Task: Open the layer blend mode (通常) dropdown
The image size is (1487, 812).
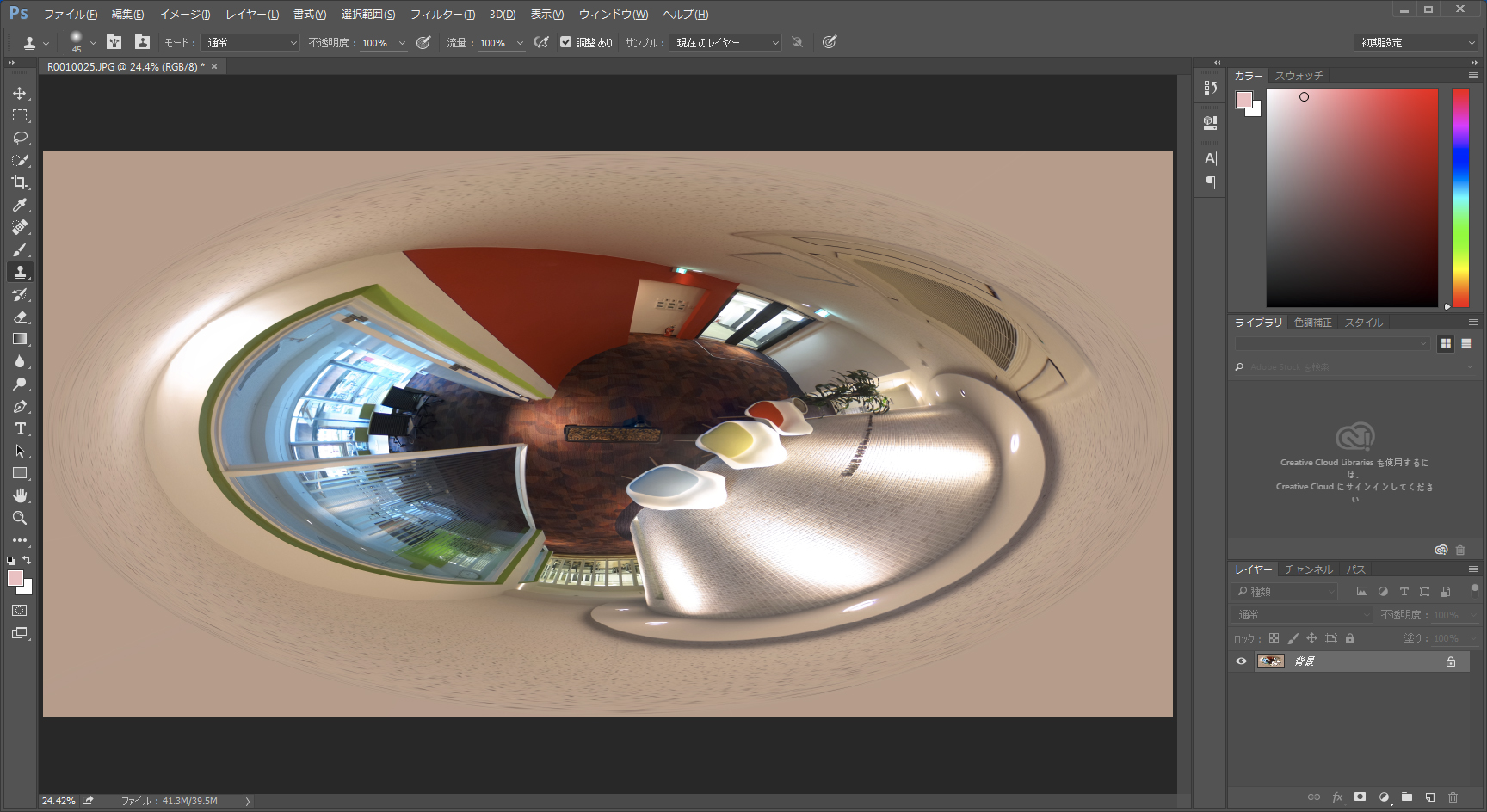Action: (1302, 615)
